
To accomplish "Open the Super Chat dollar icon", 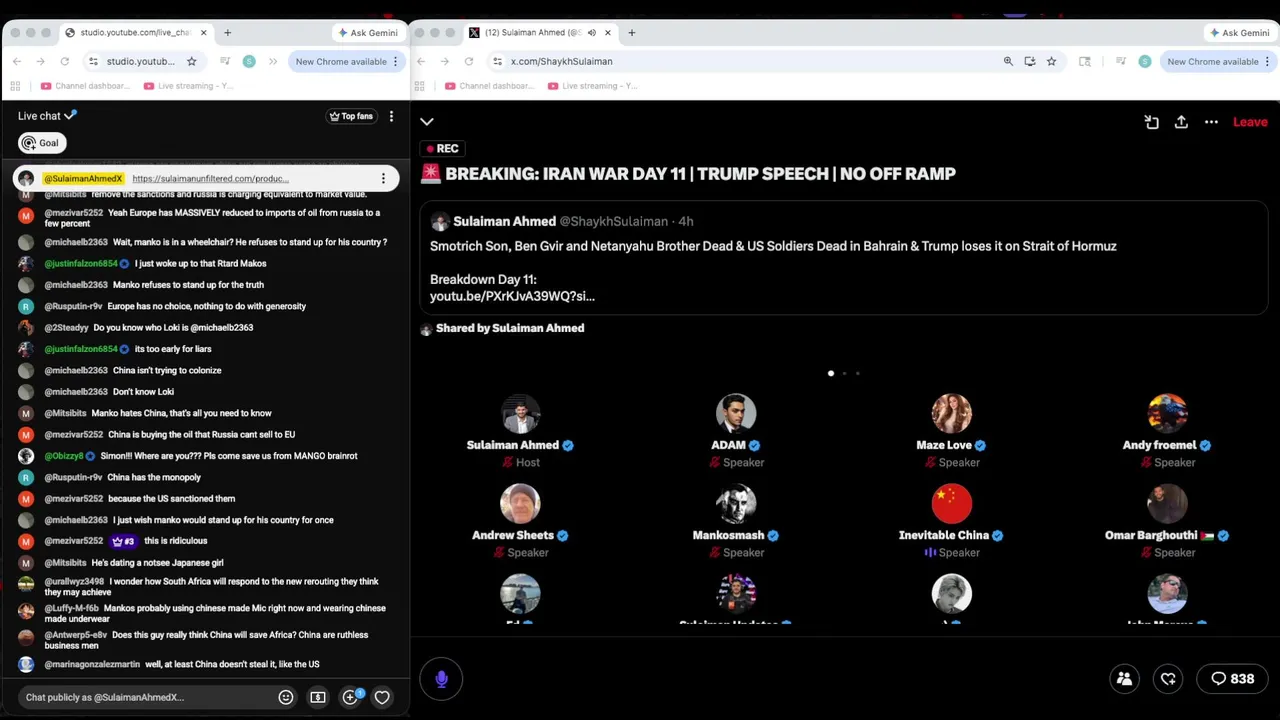I will (318, 697).
